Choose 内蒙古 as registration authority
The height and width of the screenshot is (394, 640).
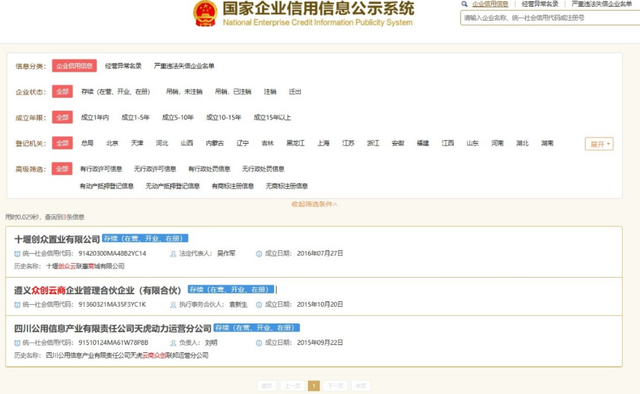click(215, 143)
